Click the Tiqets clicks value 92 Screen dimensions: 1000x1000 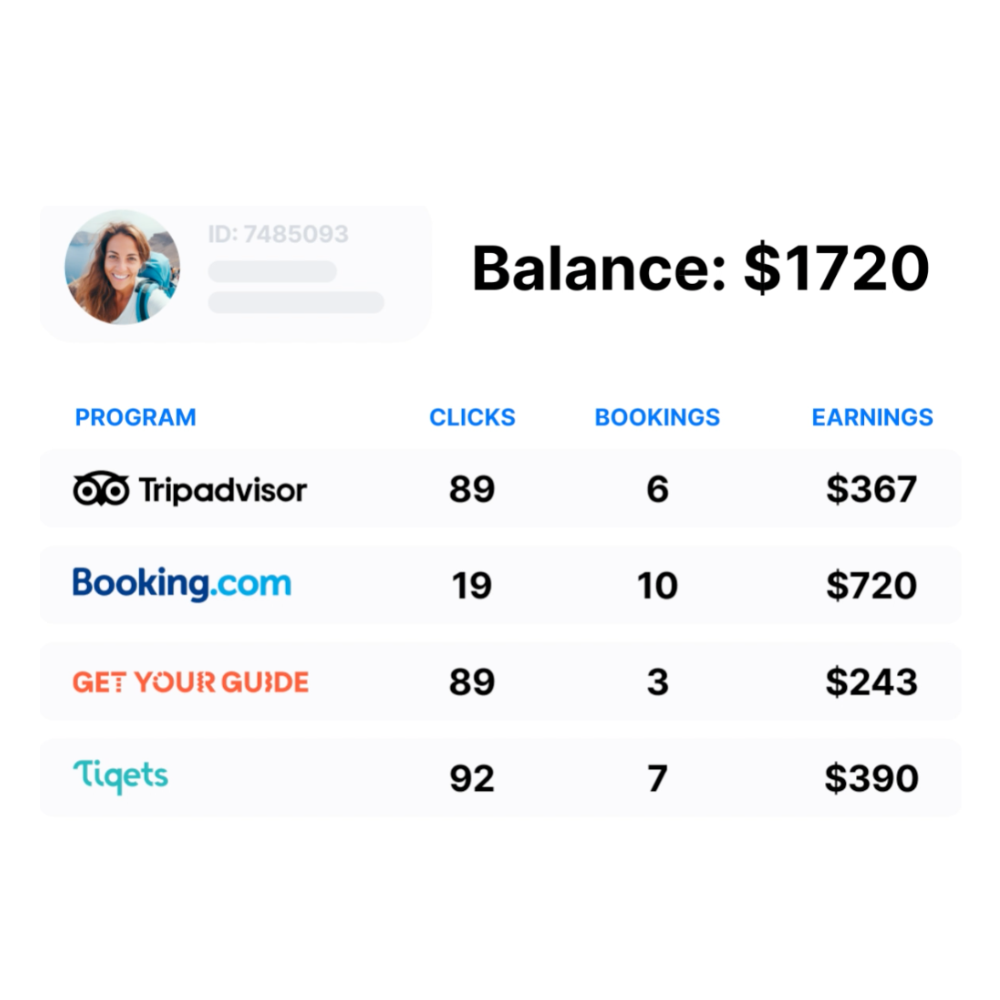click(472, 778)
